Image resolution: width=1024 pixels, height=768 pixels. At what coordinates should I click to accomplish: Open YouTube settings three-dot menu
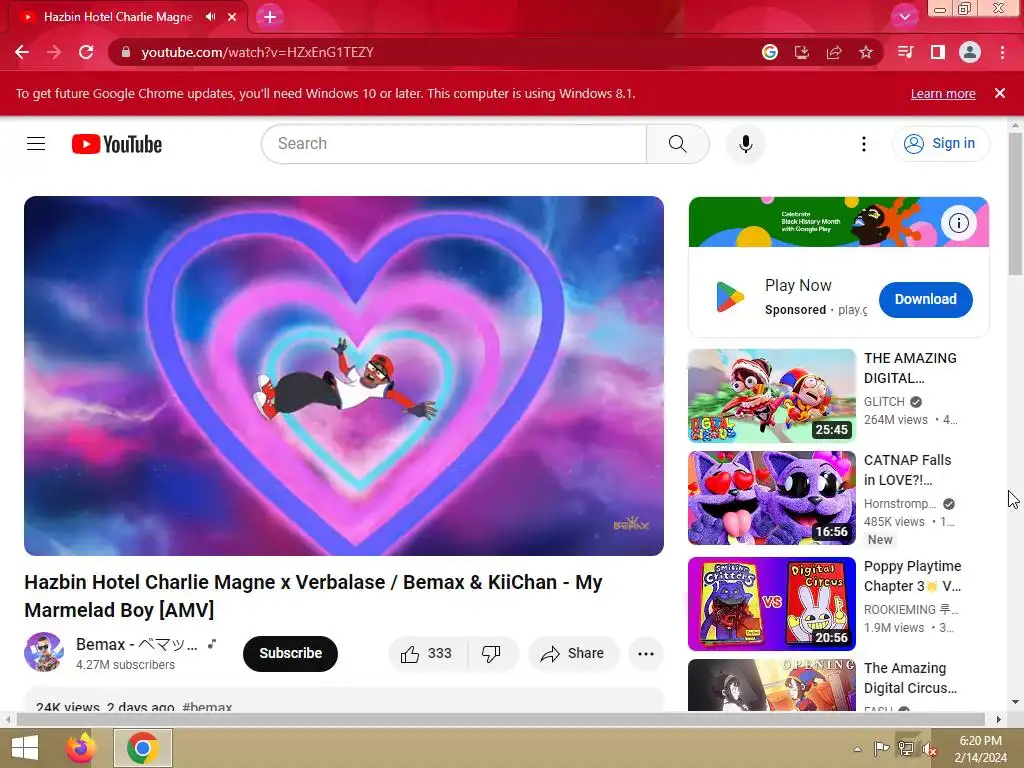[x=863, y=144]
